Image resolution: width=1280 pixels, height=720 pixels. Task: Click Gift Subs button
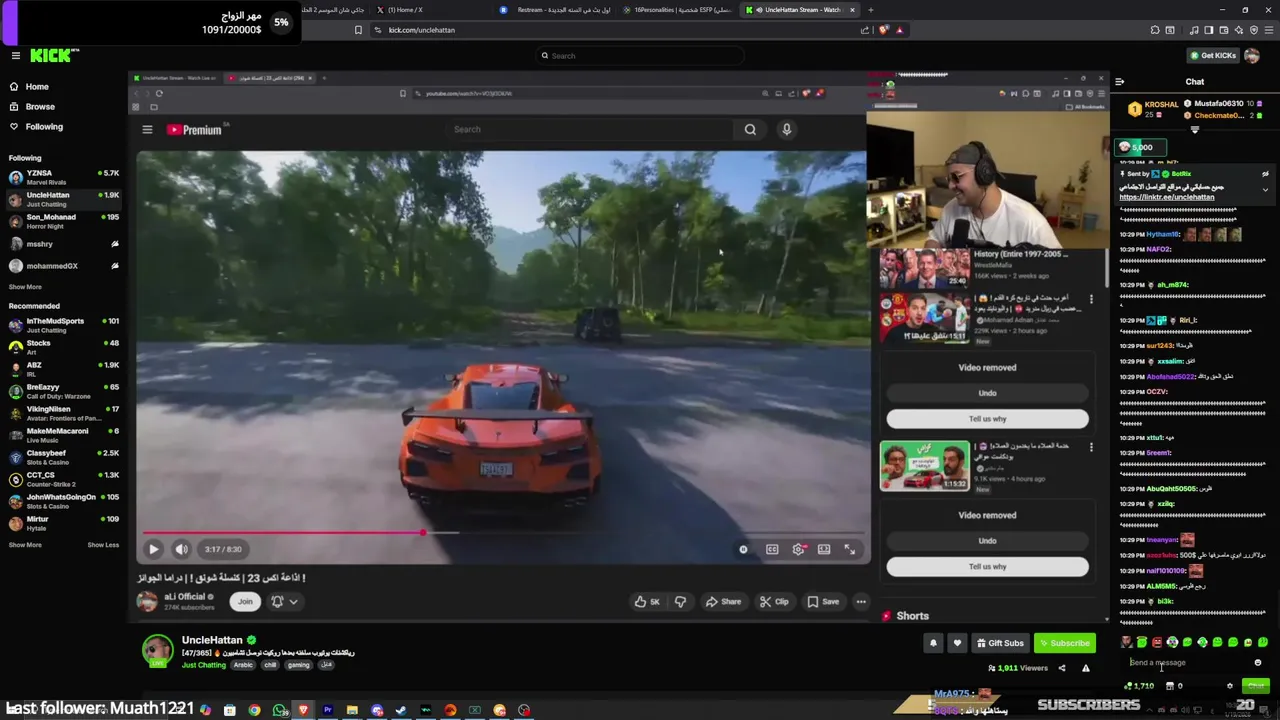coord(1000,644)
